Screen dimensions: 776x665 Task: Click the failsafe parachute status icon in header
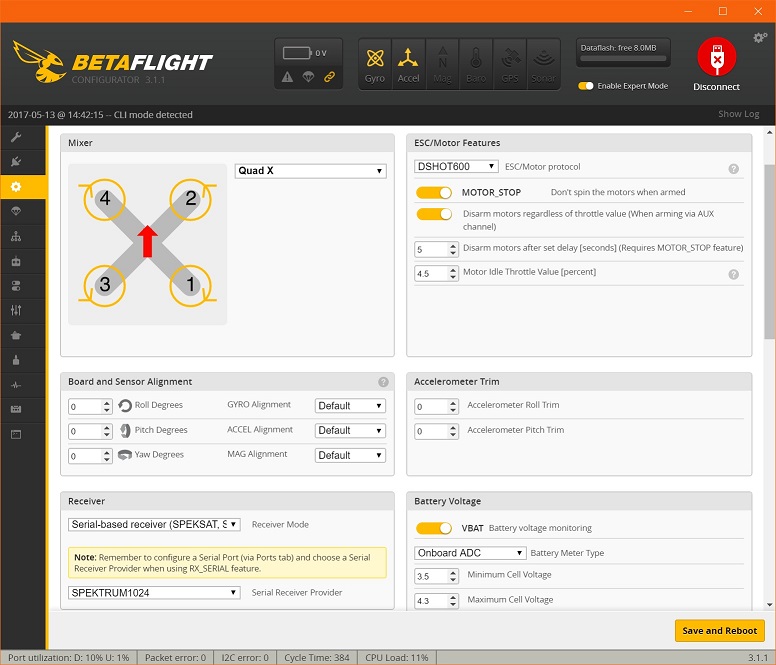tap(308, 77)
